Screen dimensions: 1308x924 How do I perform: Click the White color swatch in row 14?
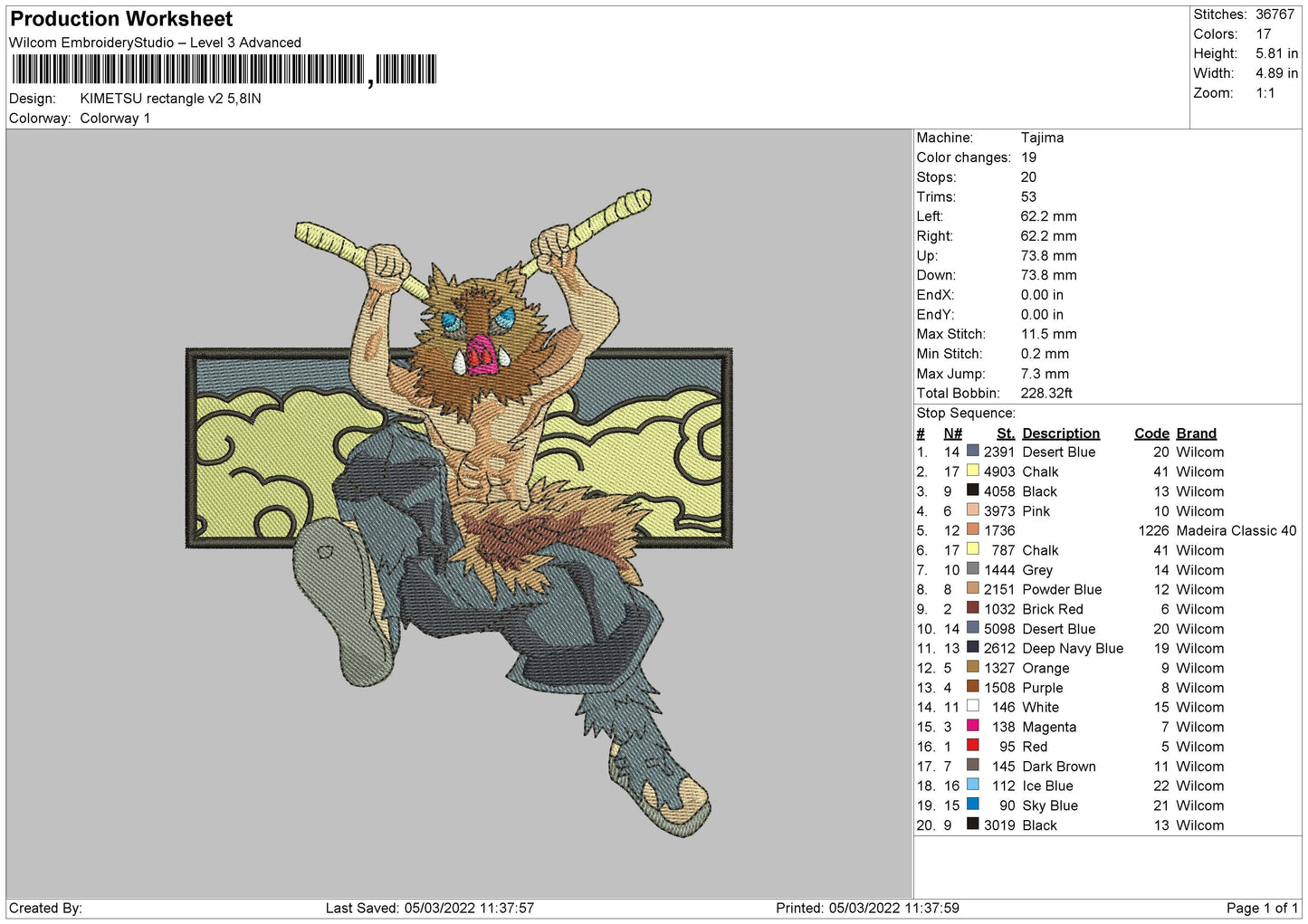click(x=973, y=706)
